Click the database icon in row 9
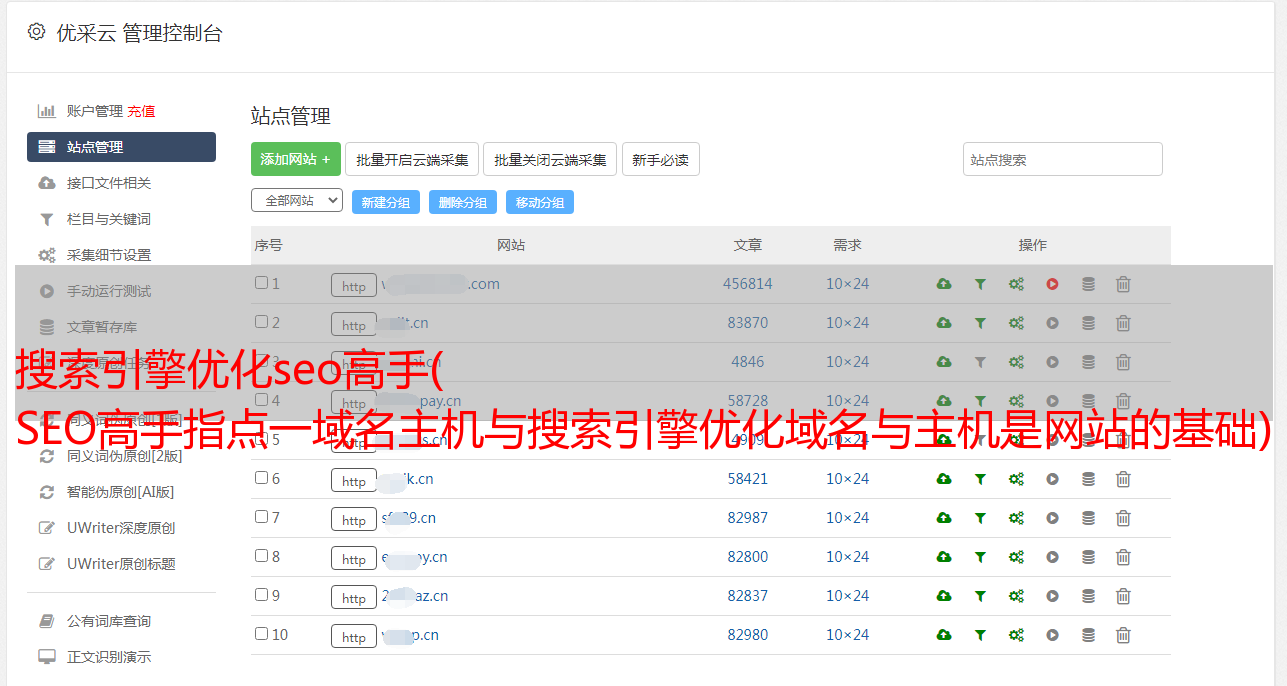Viewport: 1287px width, 686px height. click(x=1088, y=596)
